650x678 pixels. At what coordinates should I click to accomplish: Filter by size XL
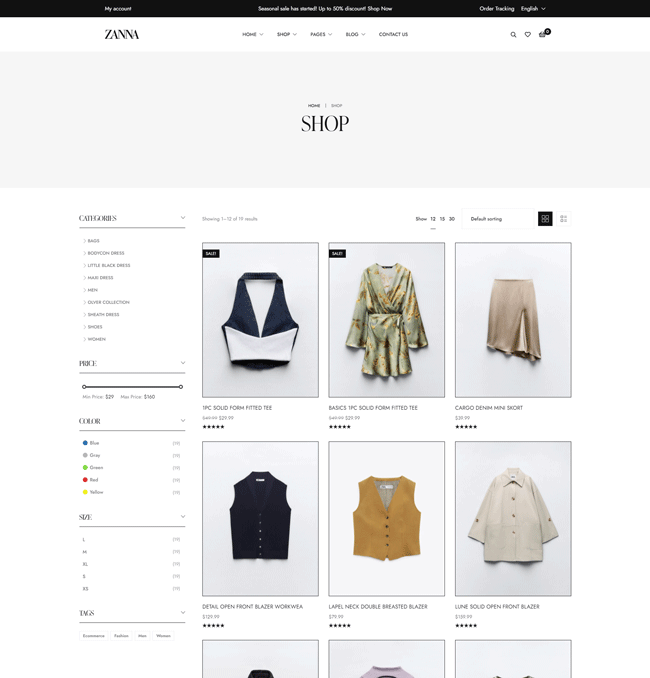tap(85, 564)
